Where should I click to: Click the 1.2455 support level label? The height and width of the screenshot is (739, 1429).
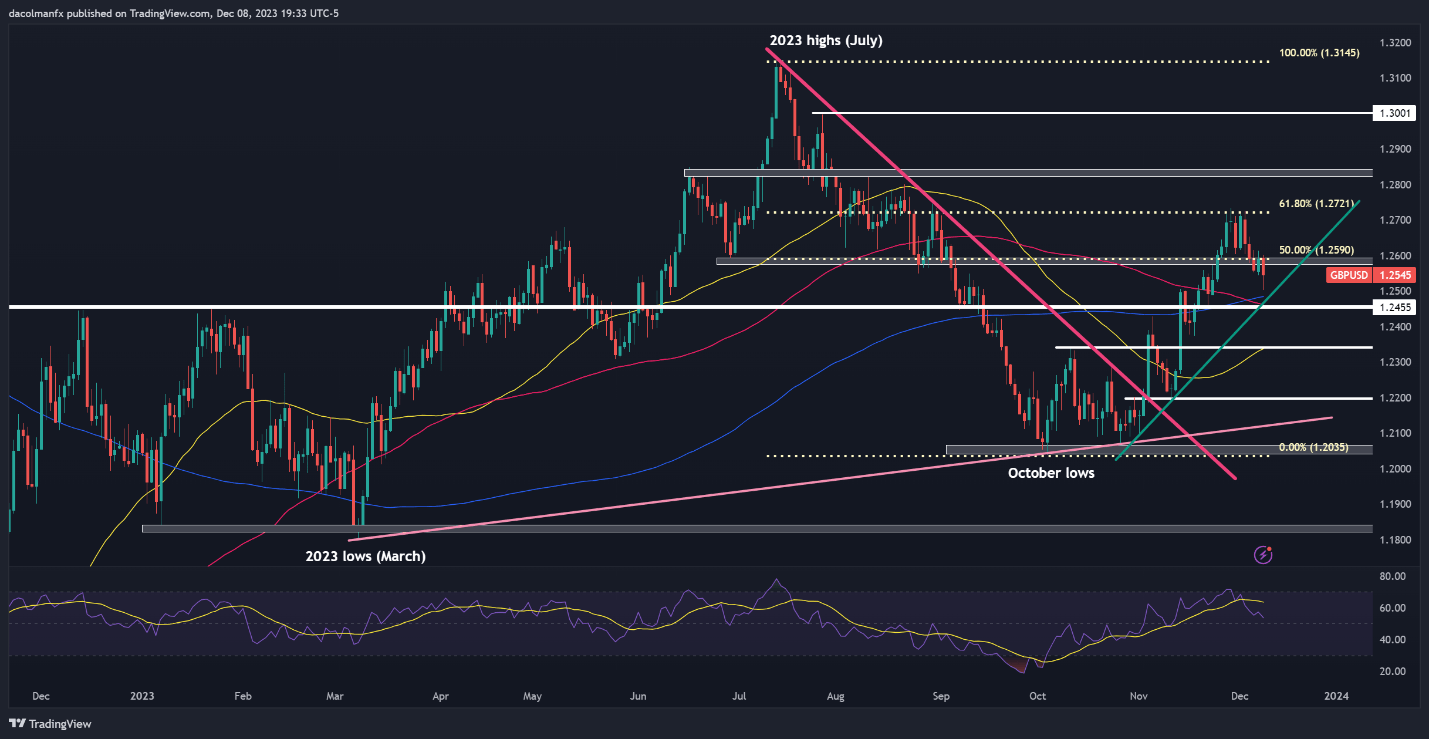click(x=1394, y=308)
